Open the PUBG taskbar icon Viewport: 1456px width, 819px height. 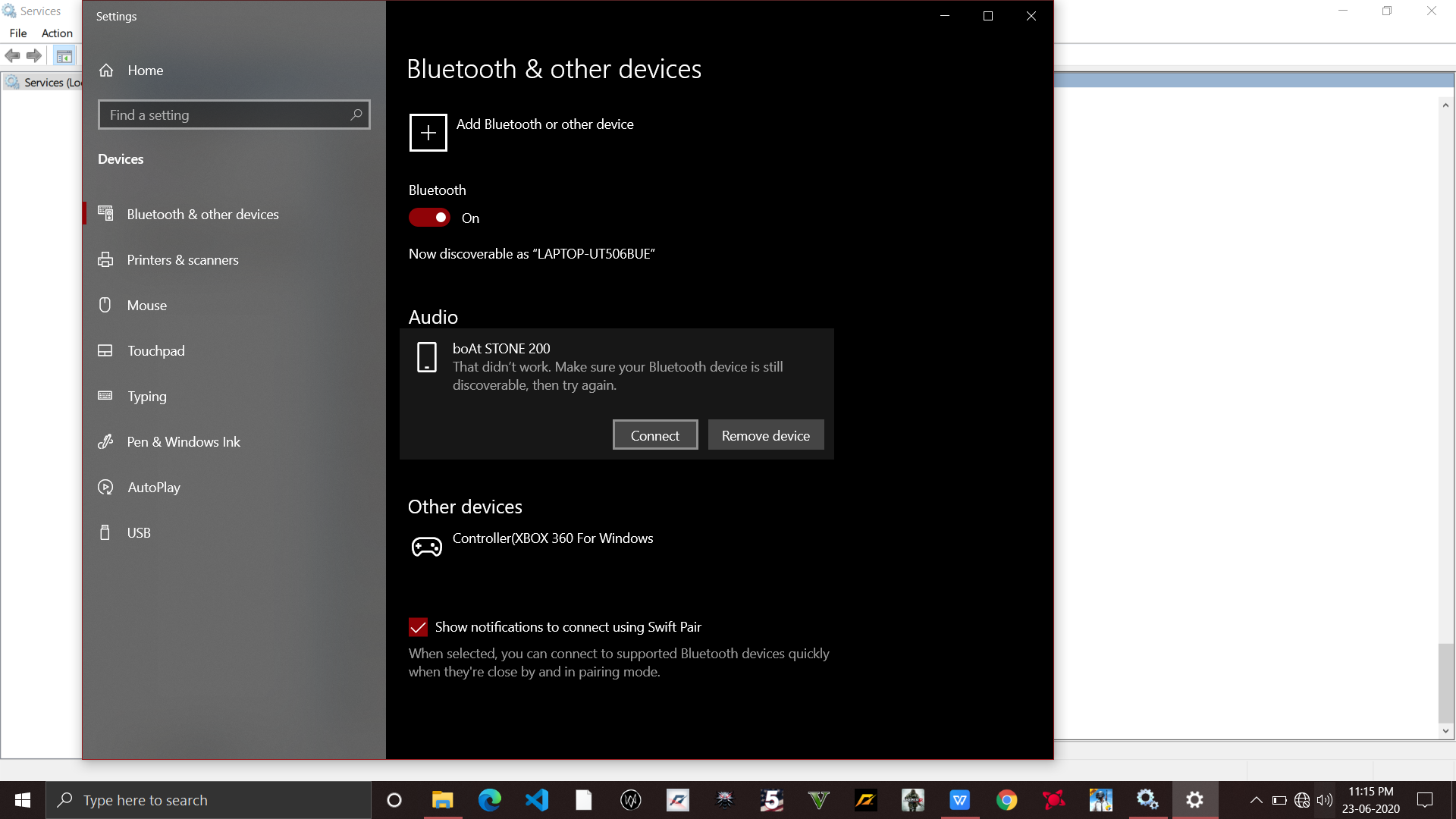tap(1100, 800)
